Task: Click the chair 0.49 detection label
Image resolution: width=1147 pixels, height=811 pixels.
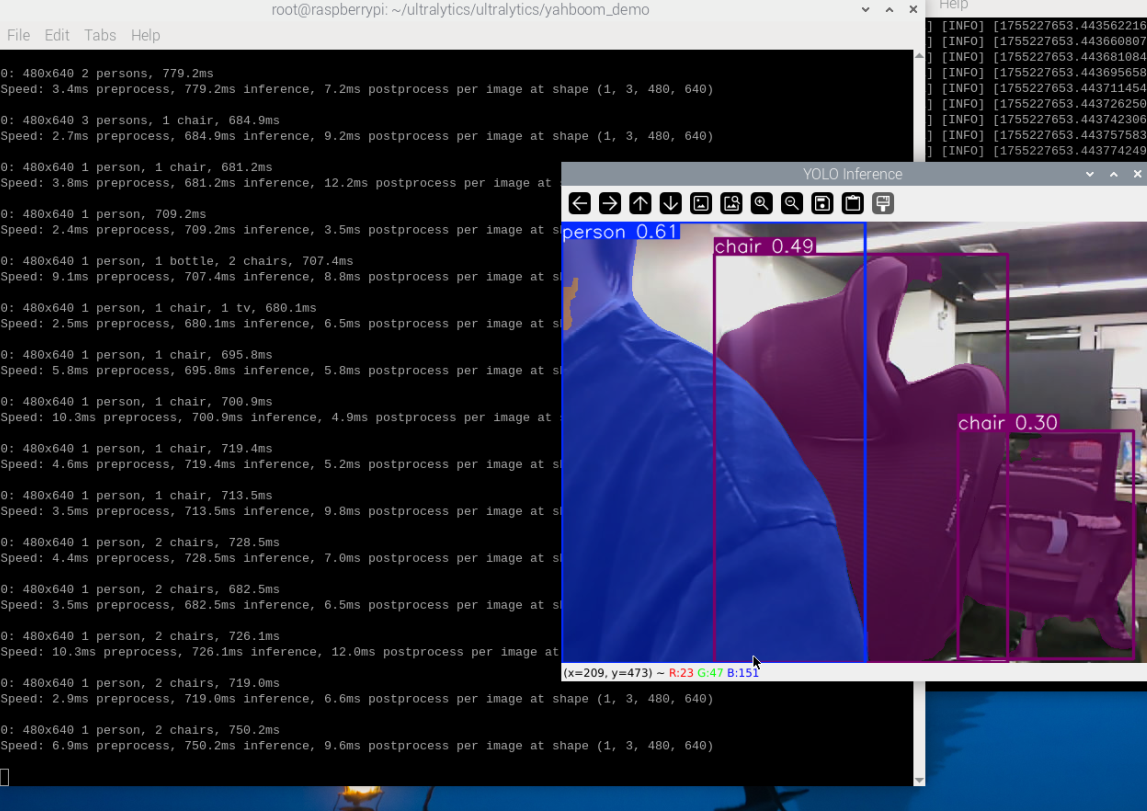Action: tap(764, 246)
